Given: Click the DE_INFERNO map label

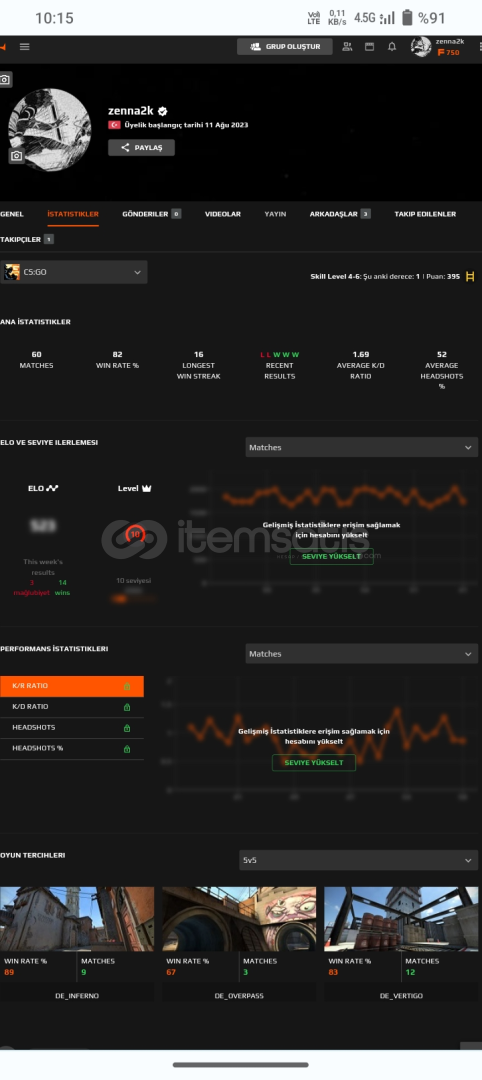Looking at the screenshot, I should tap(77, 996).
